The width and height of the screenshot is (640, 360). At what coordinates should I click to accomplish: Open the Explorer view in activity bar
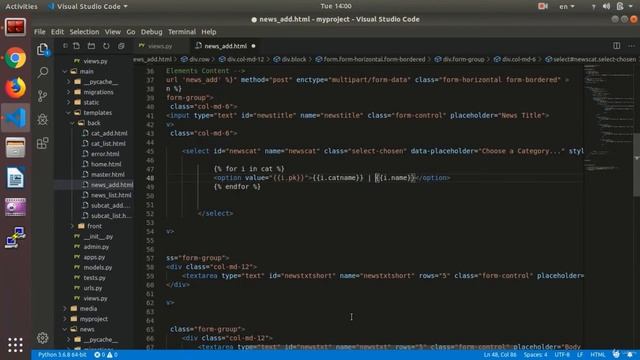point(42,49)
